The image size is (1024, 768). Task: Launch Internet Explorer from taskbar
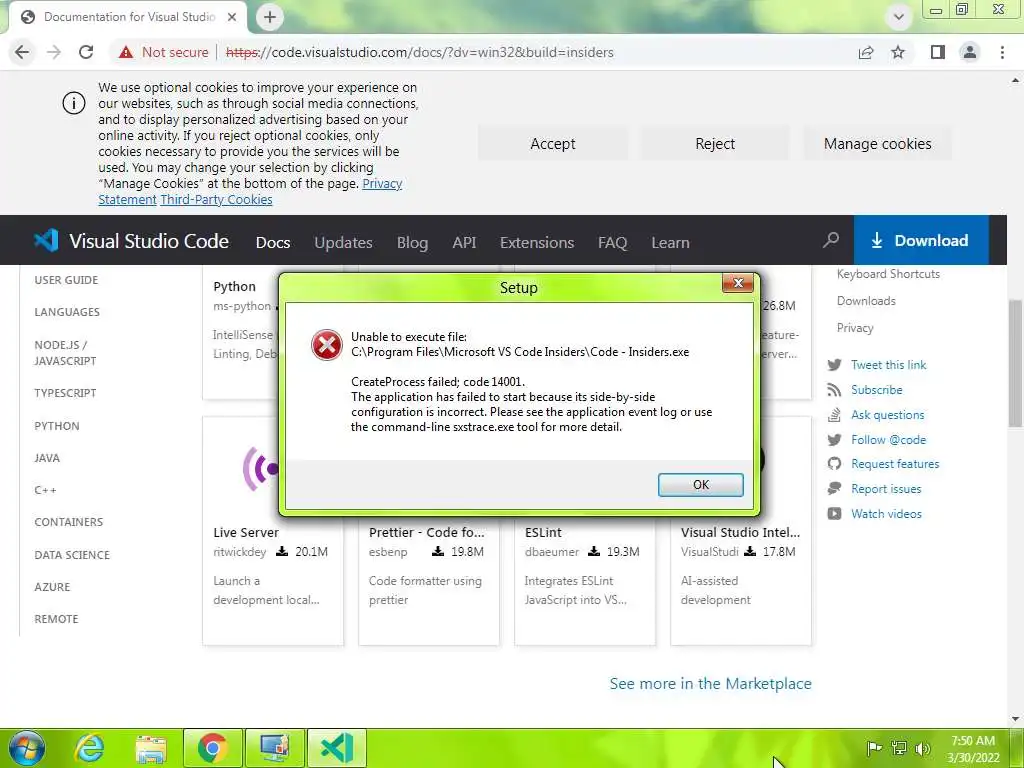tap(89, 748)
